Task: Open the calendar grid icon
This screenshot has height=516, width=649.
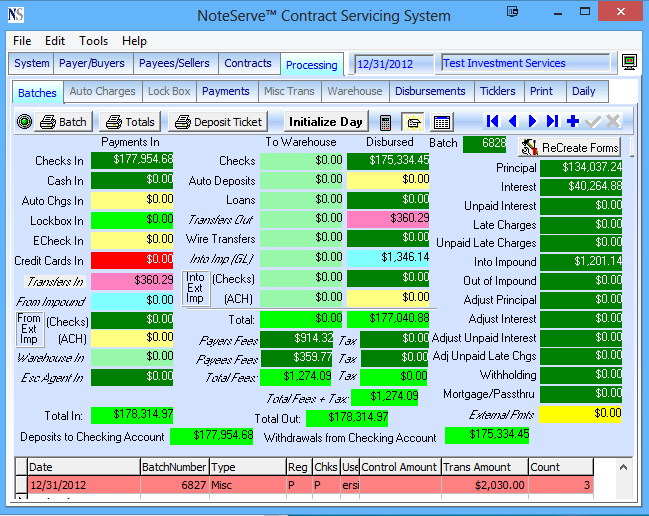Action: [441, 122]
